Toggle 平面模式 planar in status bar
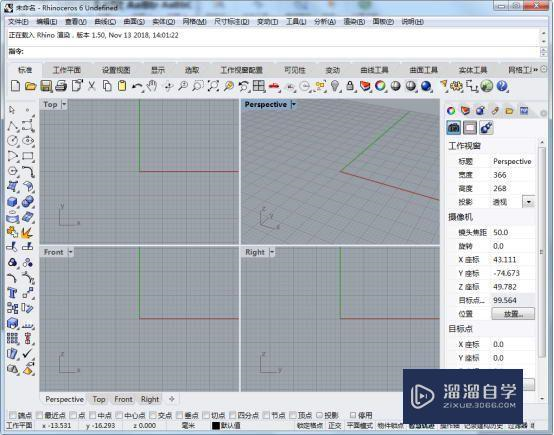554x435 pixels. coord(359,425)
